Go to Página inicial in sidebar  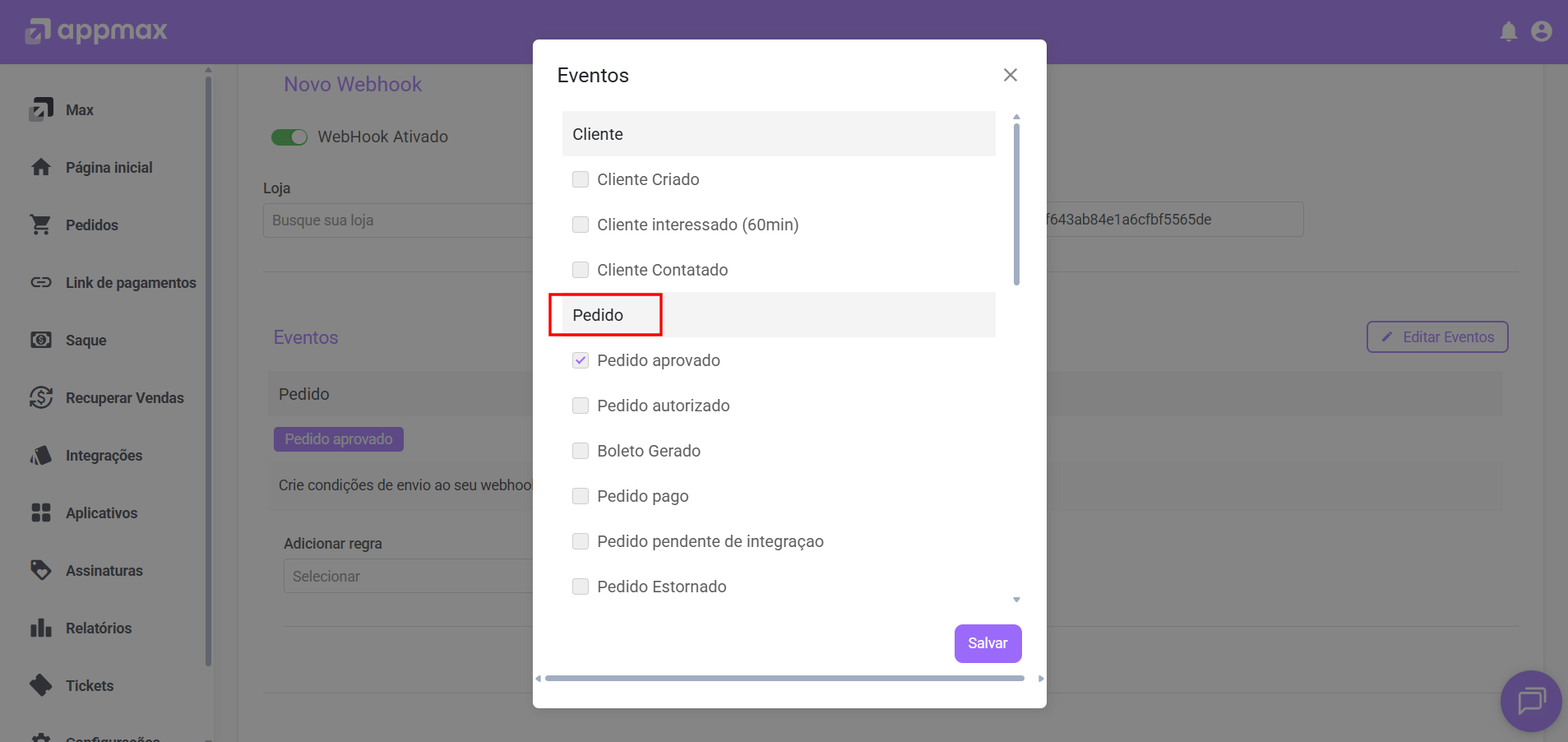coord(109,168)
